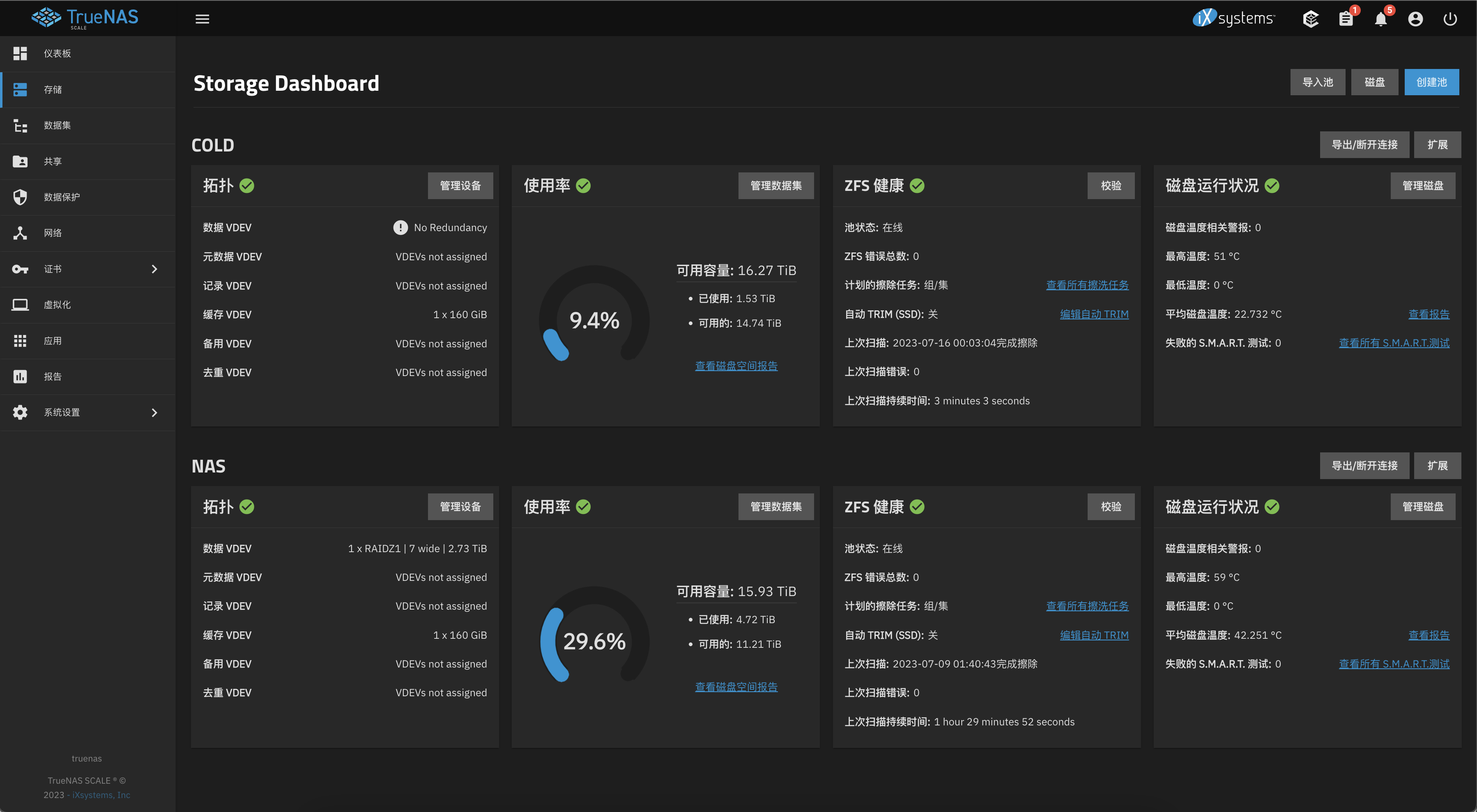This screenshot has height=812, width=1477.
Task: Open 数据保护 menu item
Action: pos(88,197)
